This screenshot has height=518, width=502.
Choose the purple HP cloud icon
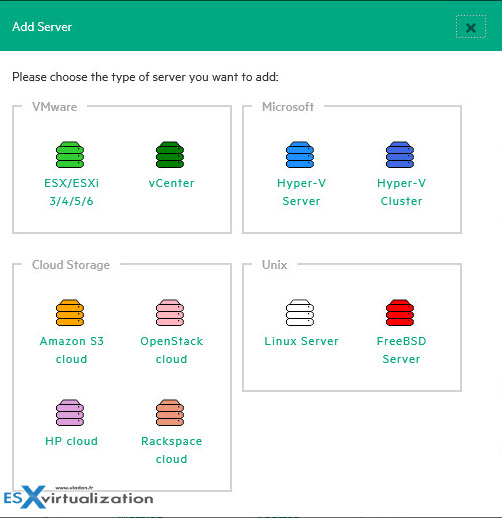[x=70, y=413]
